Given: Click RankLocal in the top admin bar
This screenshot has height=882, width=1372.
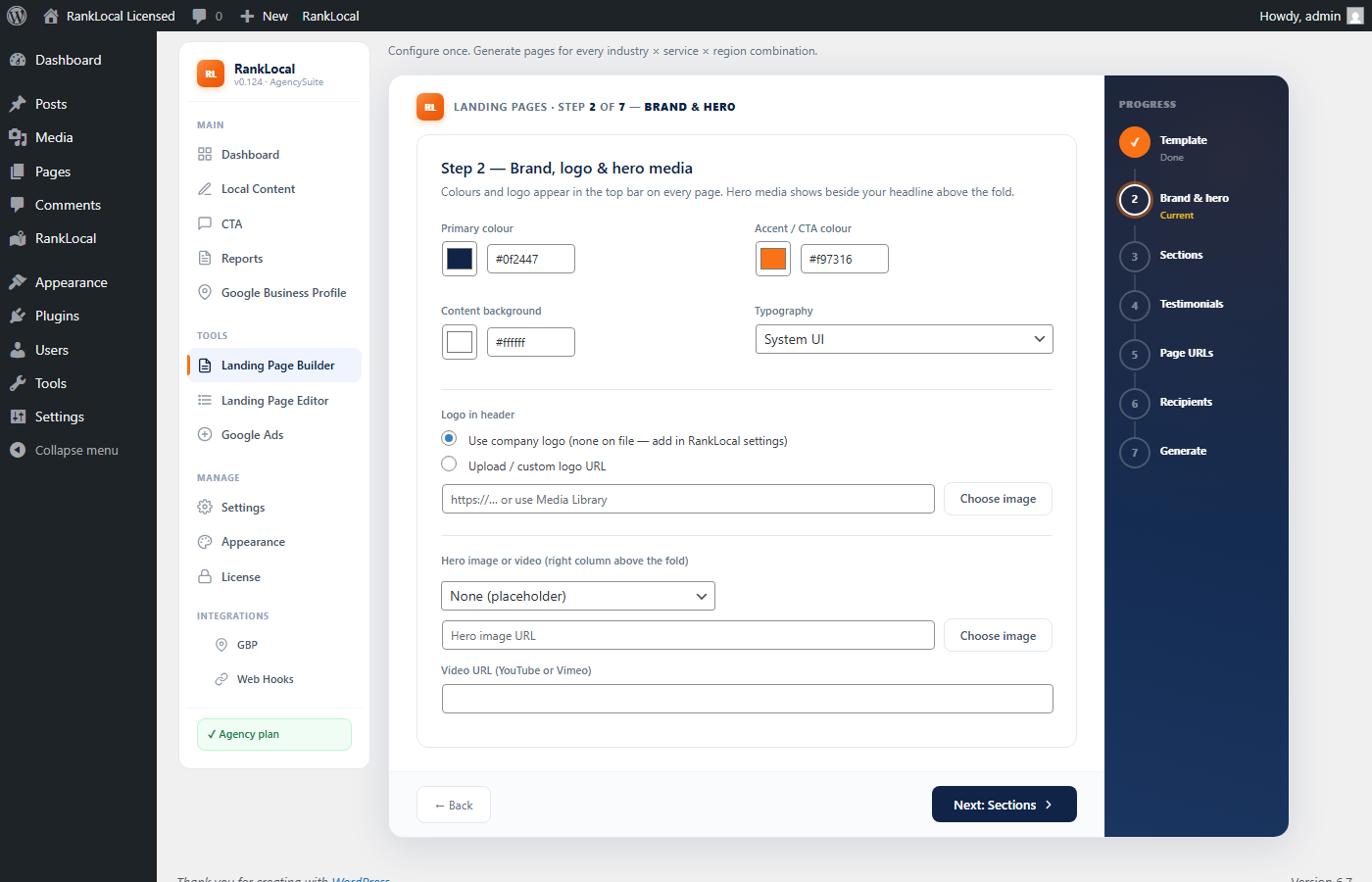Looking at the screenshot, I should pyautogui.click(x=330, y=16).
